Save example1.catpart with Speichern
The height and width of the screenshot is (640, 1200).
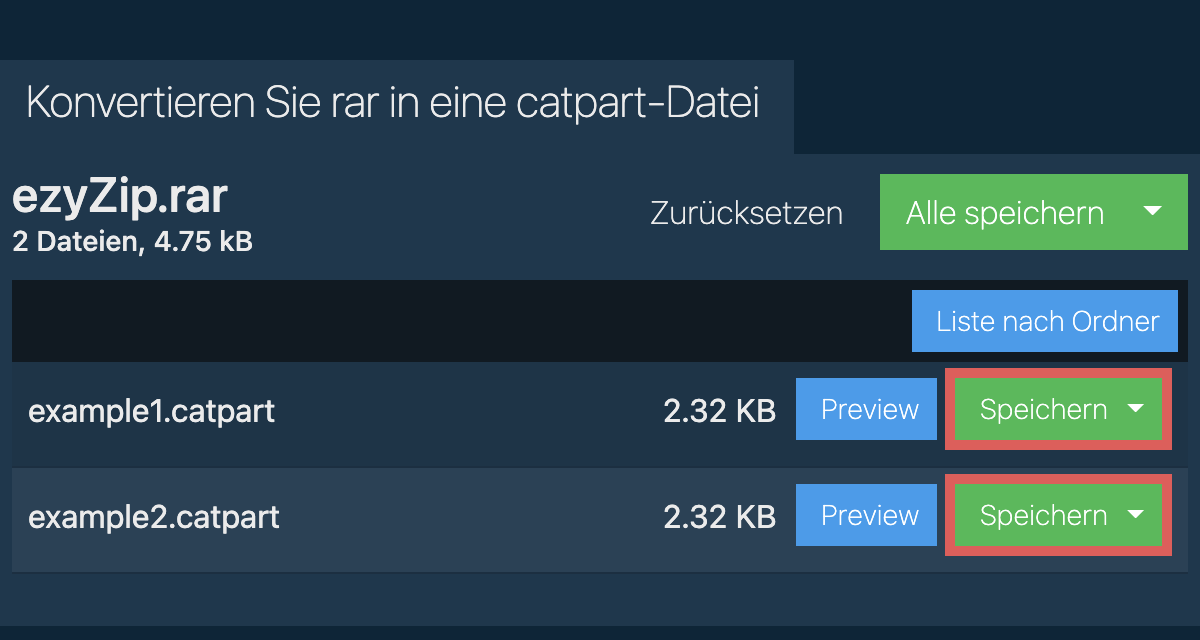[1042, 410]
